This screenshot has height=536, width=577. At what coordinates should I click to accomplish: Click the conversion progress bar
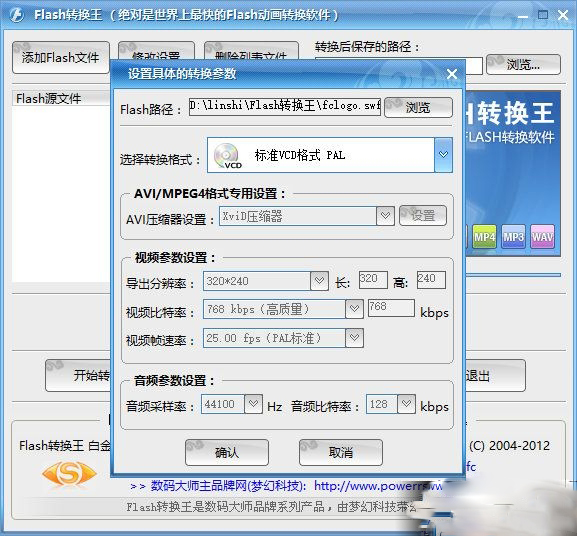[513, 275]
